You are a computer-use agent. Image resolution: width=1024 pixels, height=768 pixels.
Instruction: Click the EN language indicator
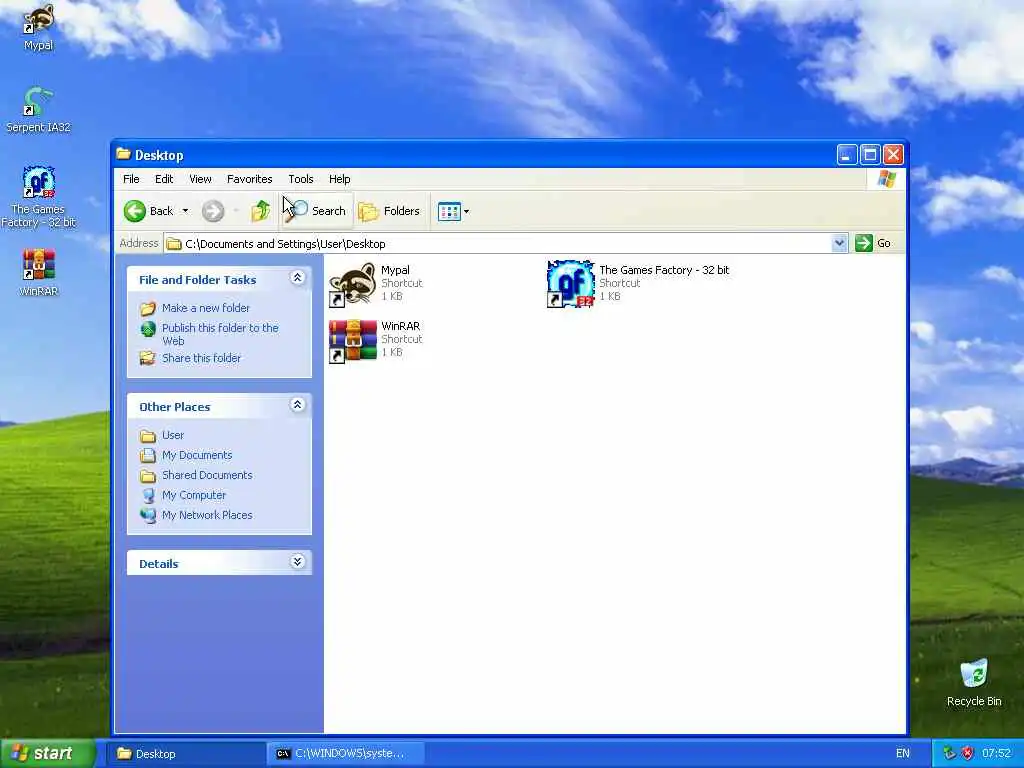tap(903, 754)
